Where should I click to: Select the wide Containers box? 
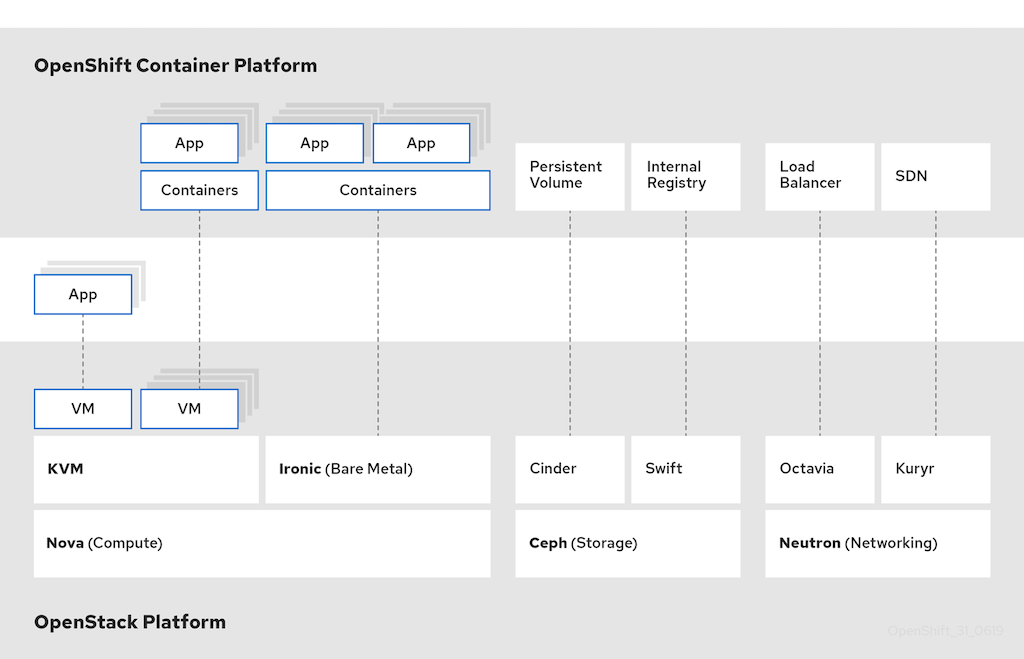(378, 190)
